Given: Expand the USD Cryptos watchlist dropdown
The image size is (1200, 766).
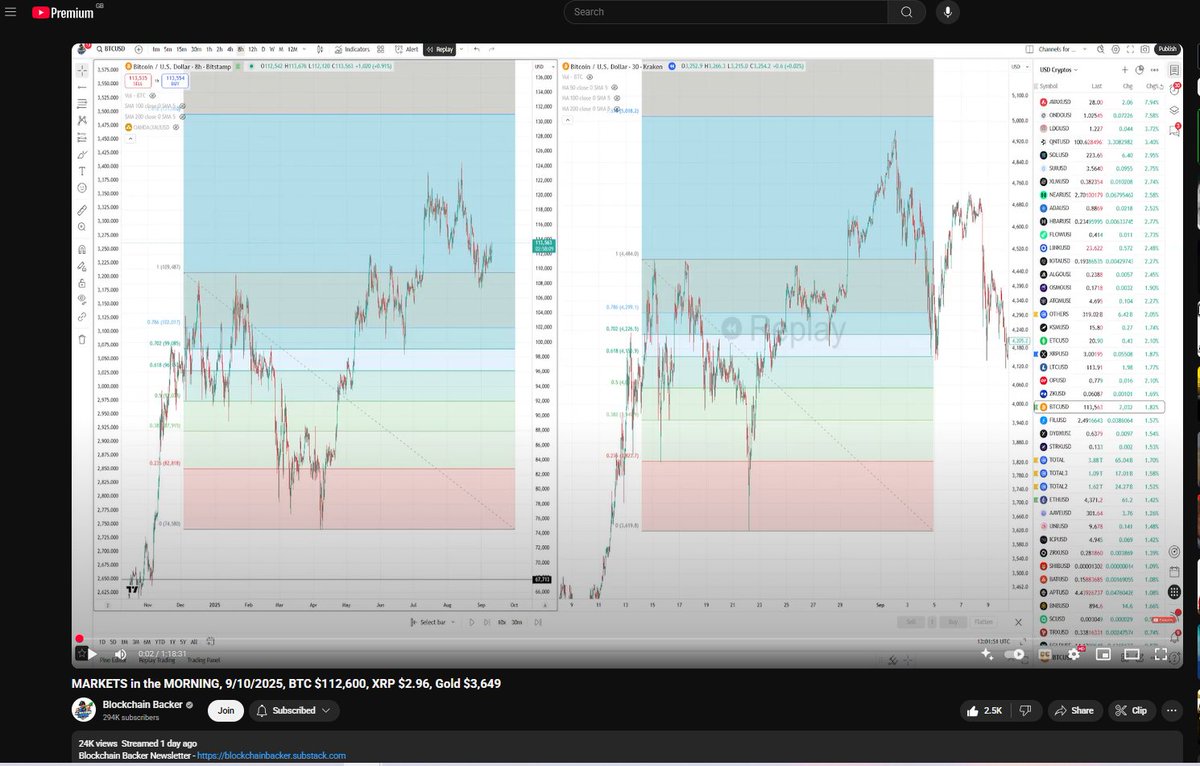Looking at the screenshot, I should click(x=1059, y=70).
